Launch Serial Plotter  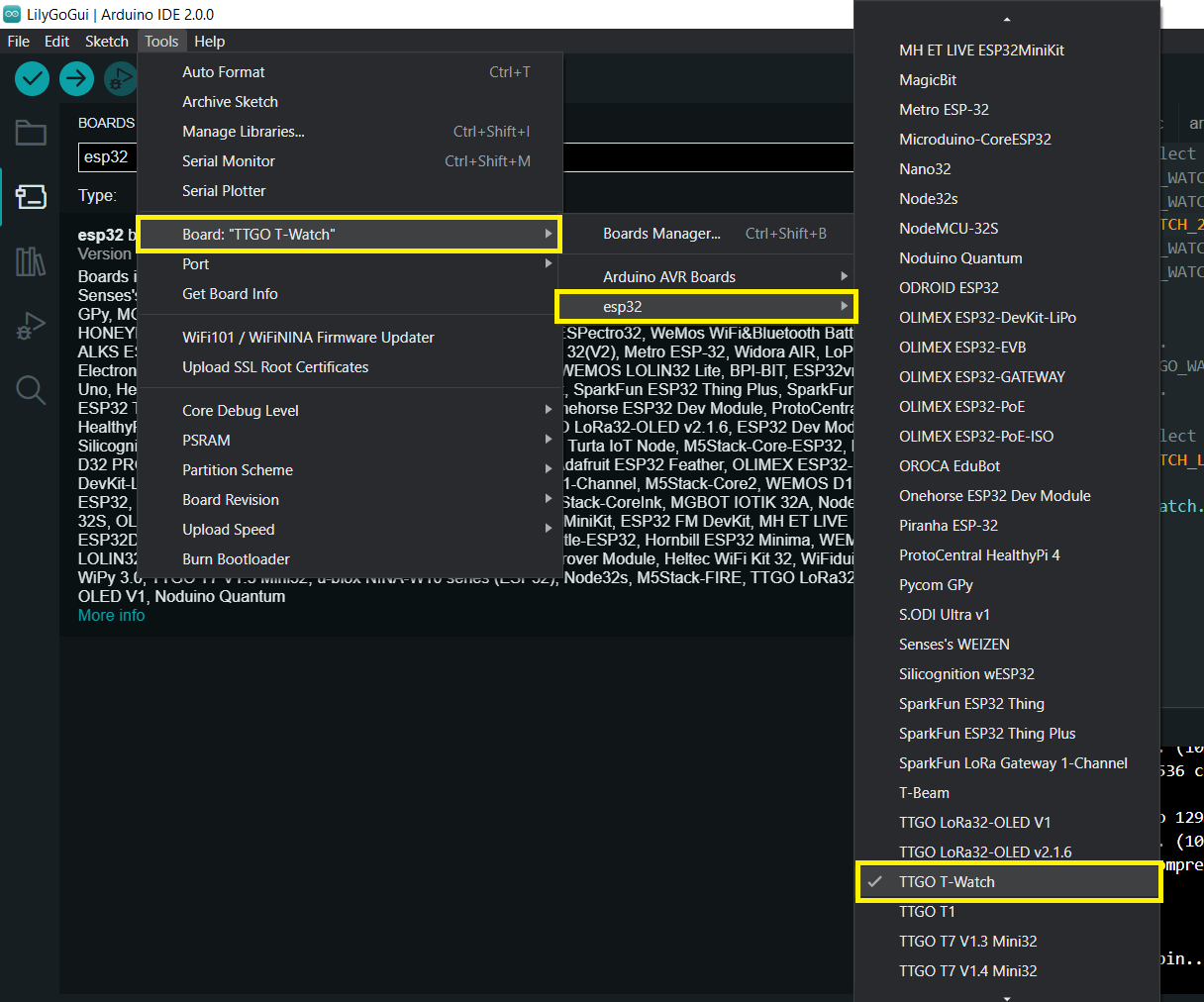click(x=350, y=190)
